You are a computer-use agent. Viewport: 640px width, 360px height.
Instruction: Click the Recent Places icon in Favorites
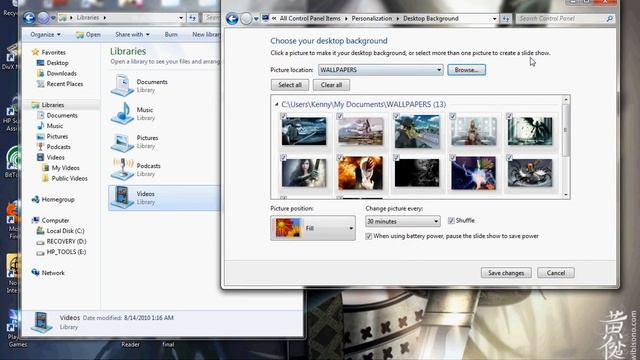click(x=40, y=84)
